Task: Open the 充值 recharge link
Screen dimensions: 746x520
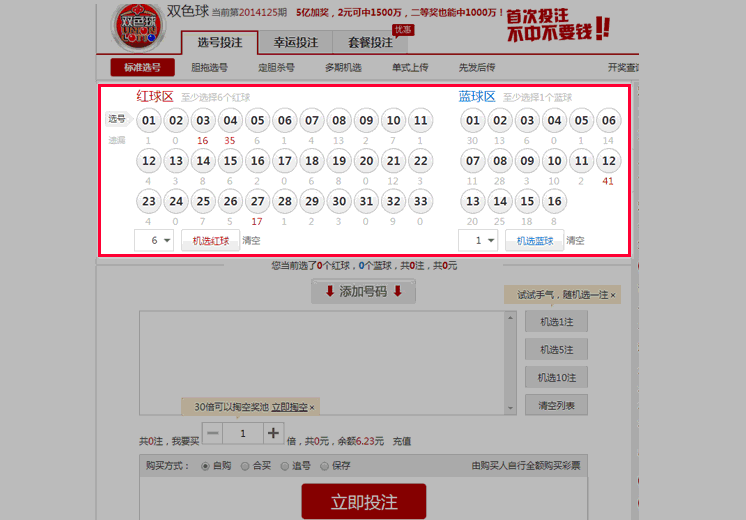Action: tap(402, 442)
